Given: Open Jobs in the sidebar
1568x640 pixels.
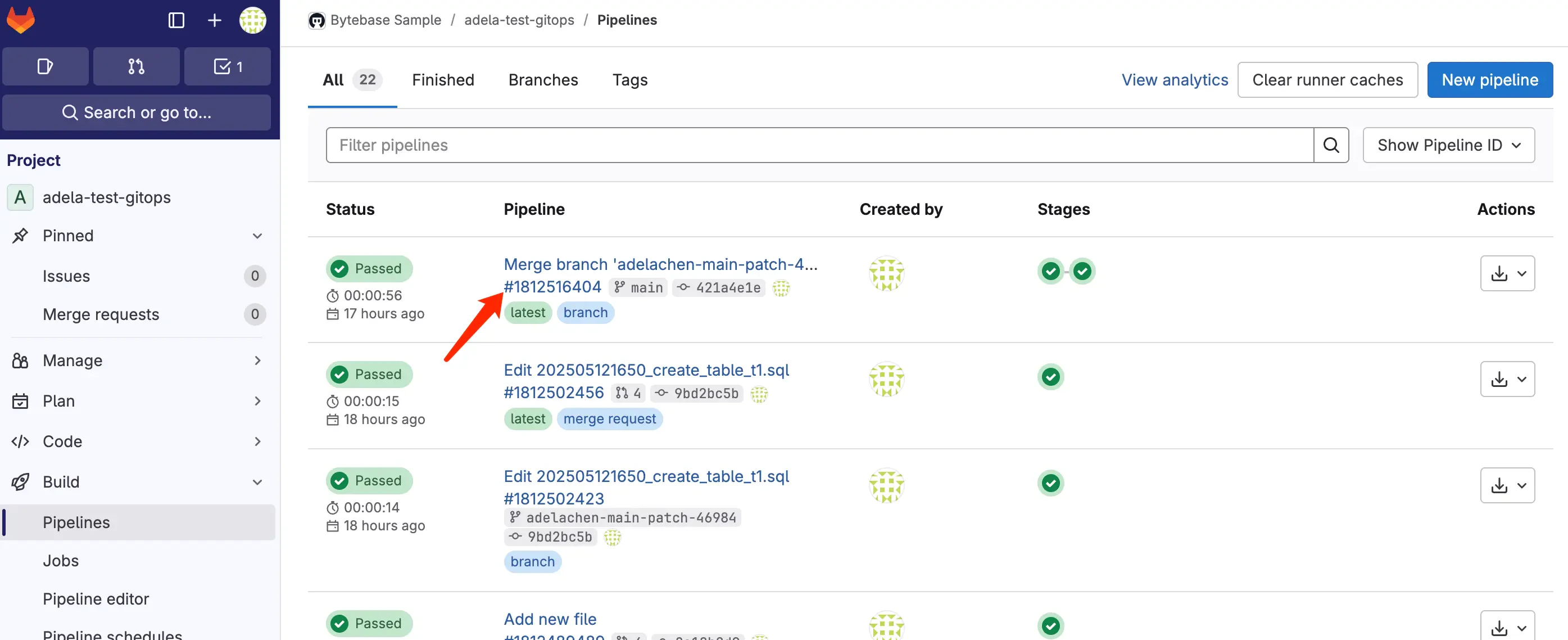Looking at the screenshot, I should [61, 560].
